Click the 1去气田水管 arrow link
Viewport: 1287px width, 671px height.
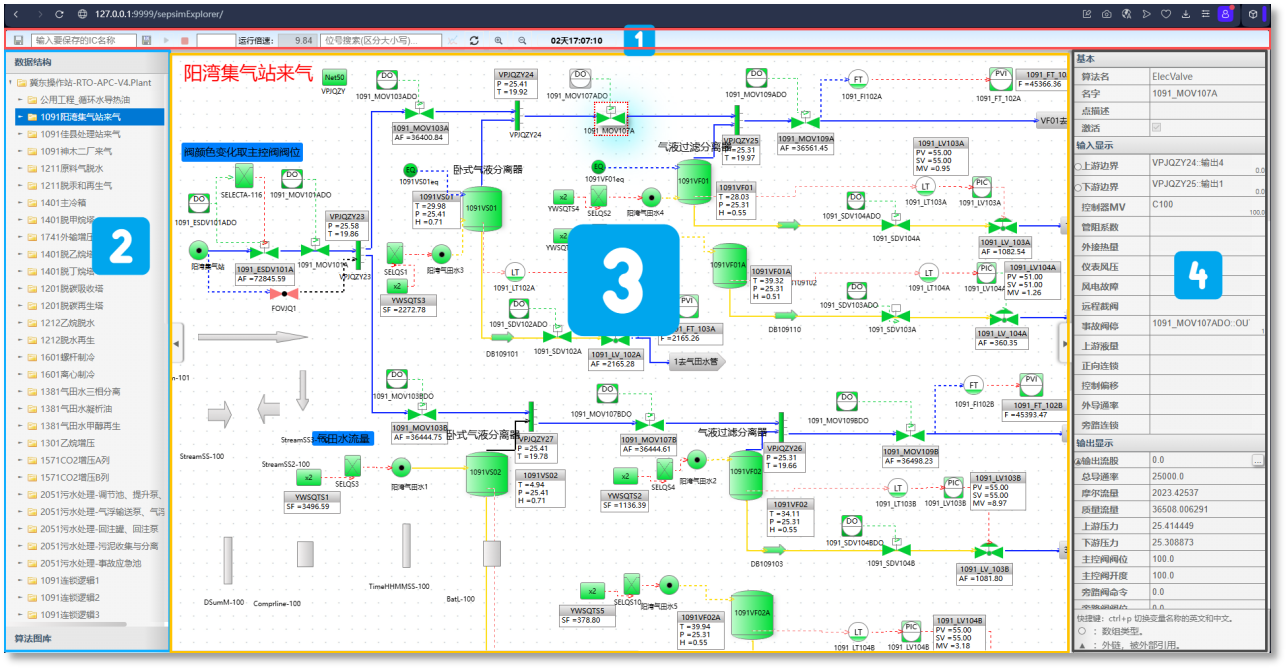pos(697,362)
